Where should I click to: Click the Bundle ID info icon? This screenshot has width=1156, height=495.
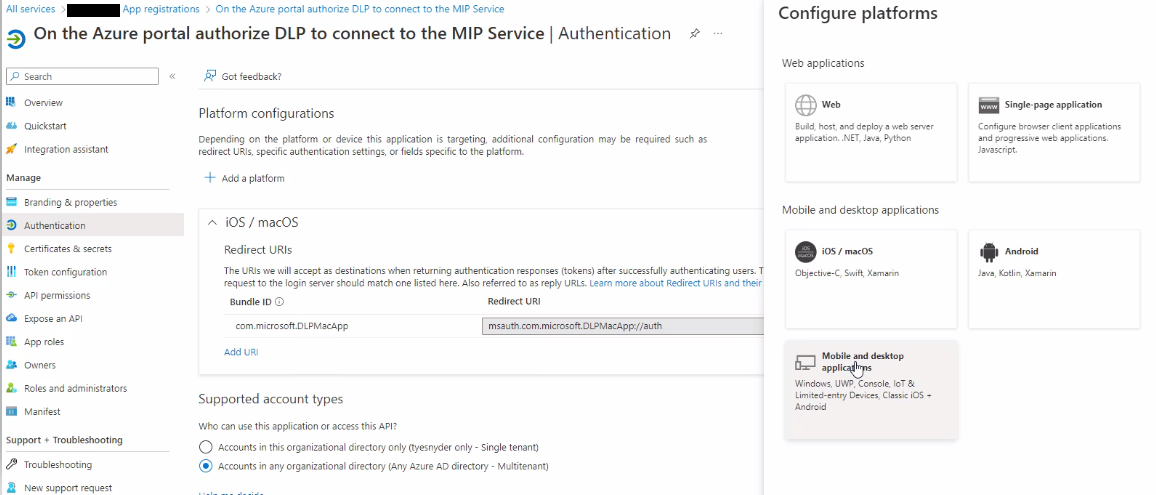tap(279, 302)
